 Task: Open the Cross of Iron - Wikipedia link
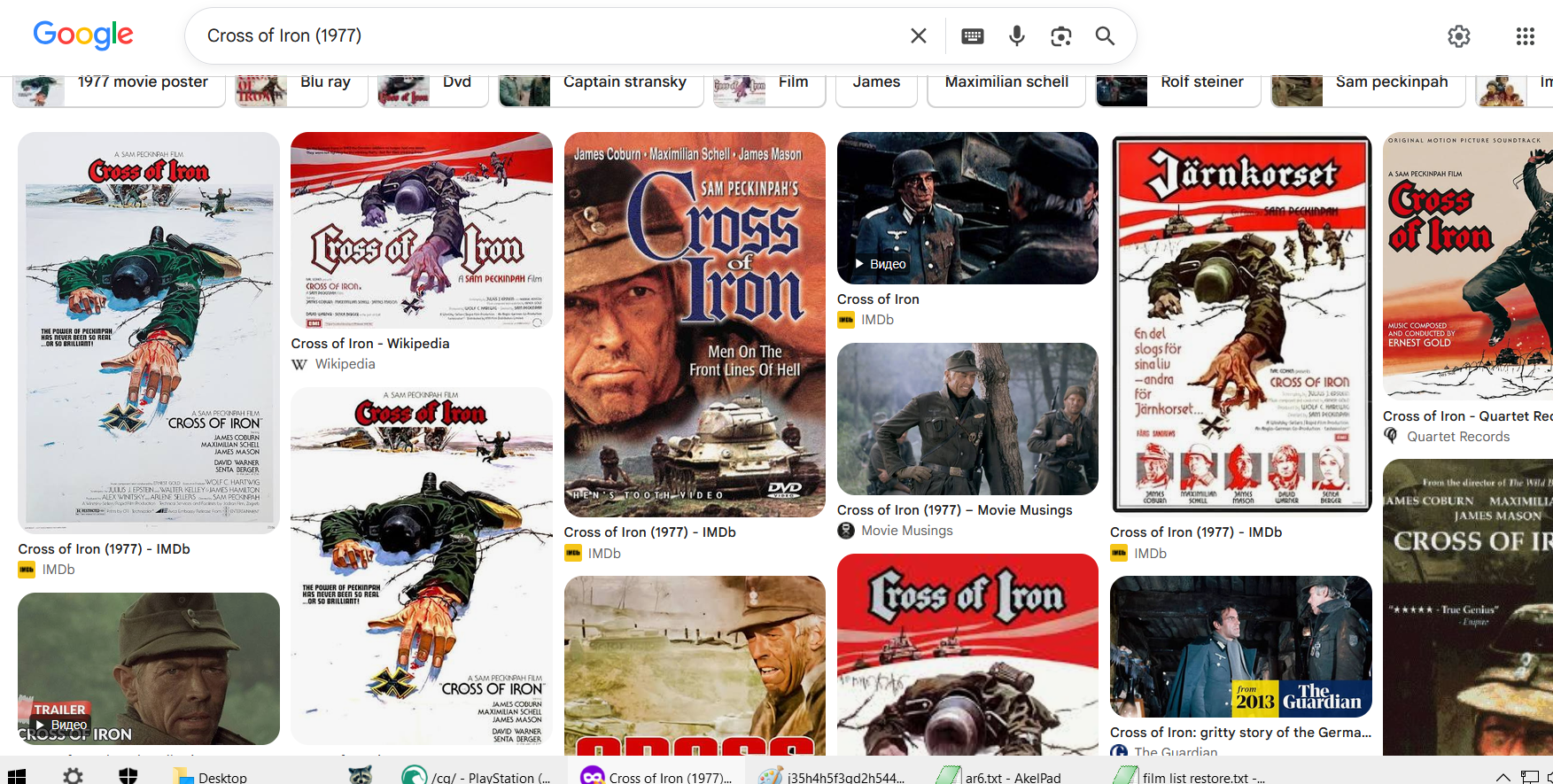pyautogui.click(x=370, y=344)
